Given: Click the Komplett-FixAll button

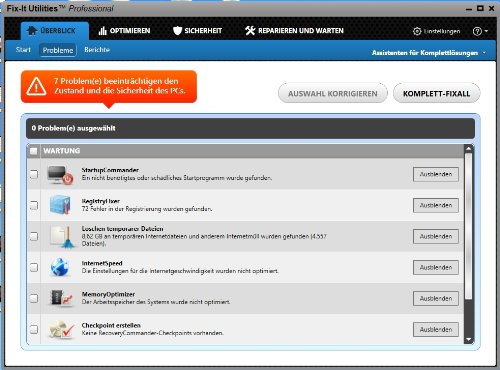Looking at the screenshot, I should 436,94.
